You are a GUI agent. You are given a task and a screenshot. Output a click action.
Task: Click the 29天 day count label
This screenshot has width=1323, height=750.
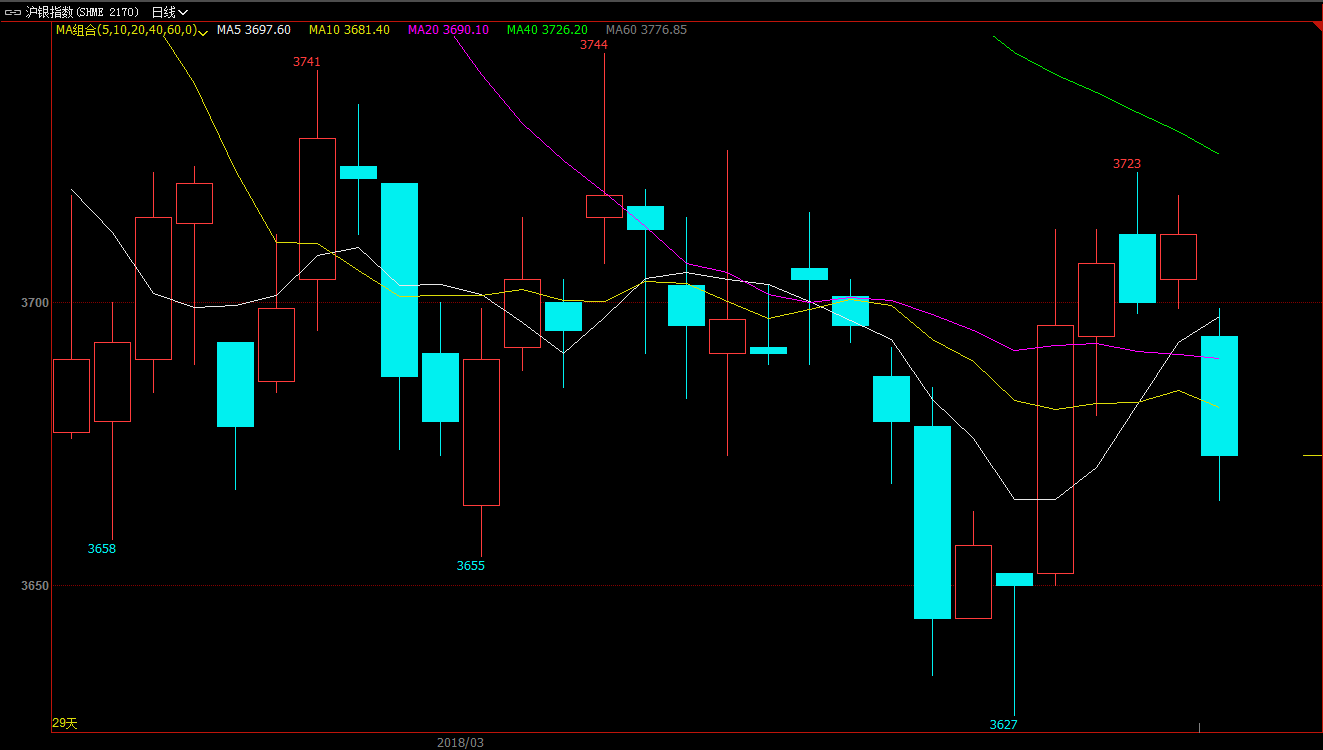(x=65, y=723)
